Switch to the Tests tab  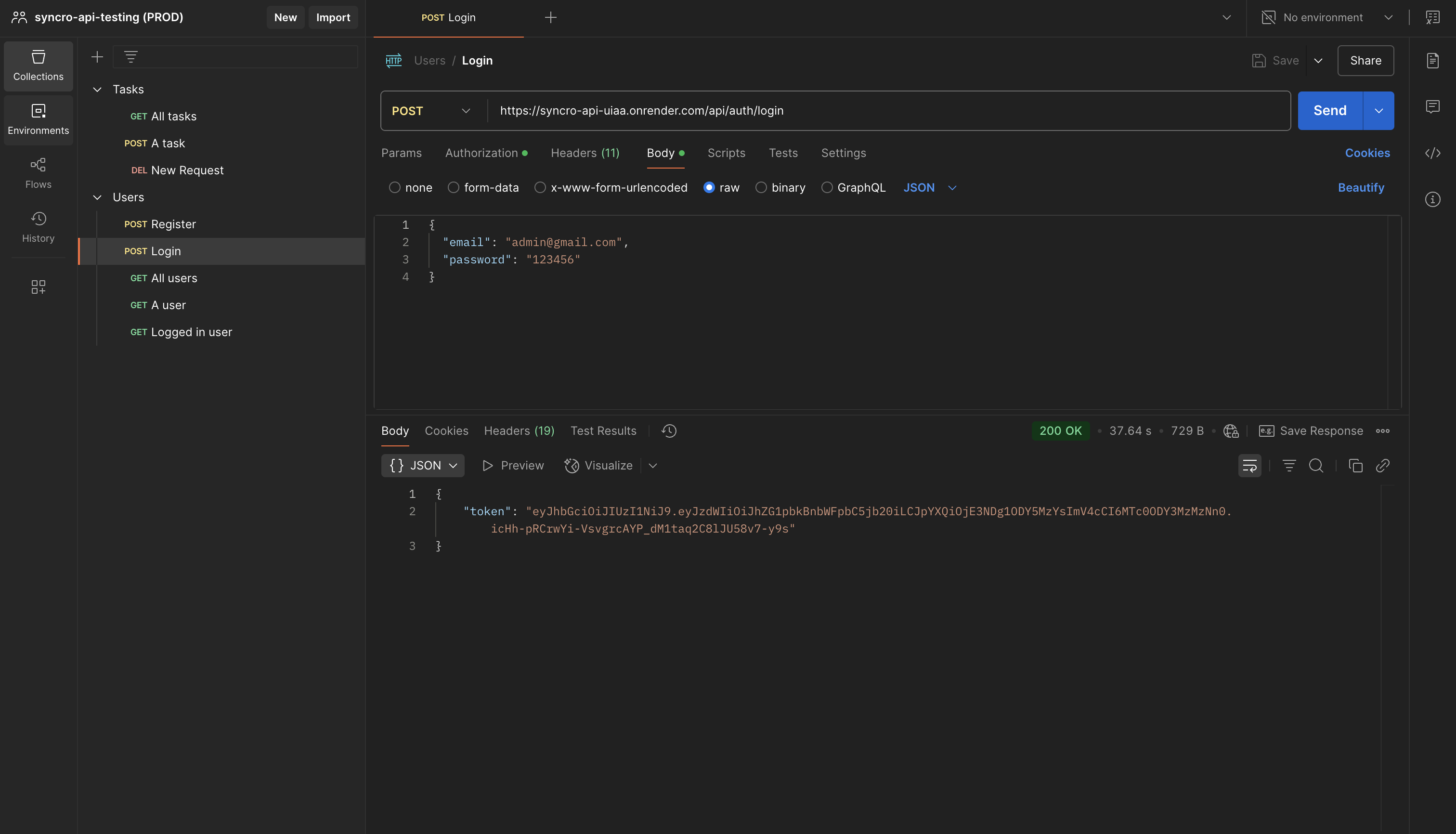783,153
